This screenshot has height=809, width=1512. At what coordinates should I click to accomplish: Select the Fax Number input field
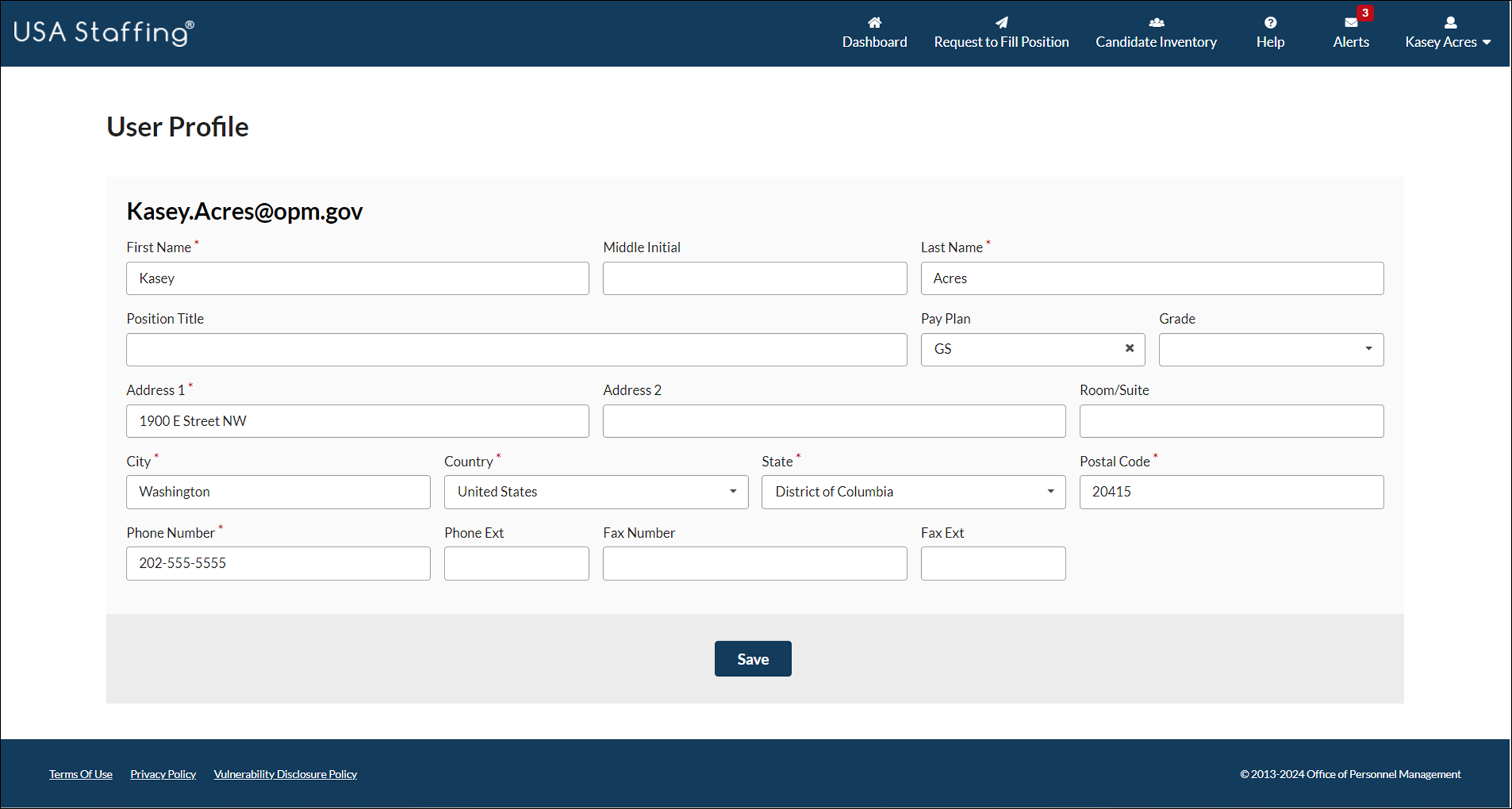[754, 563]
